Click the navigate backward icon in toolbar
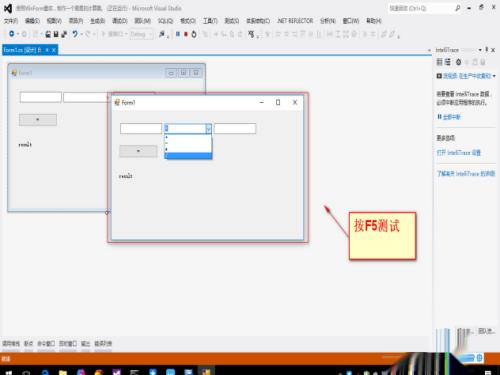This screenshot has width=500, height=375. 12,34
